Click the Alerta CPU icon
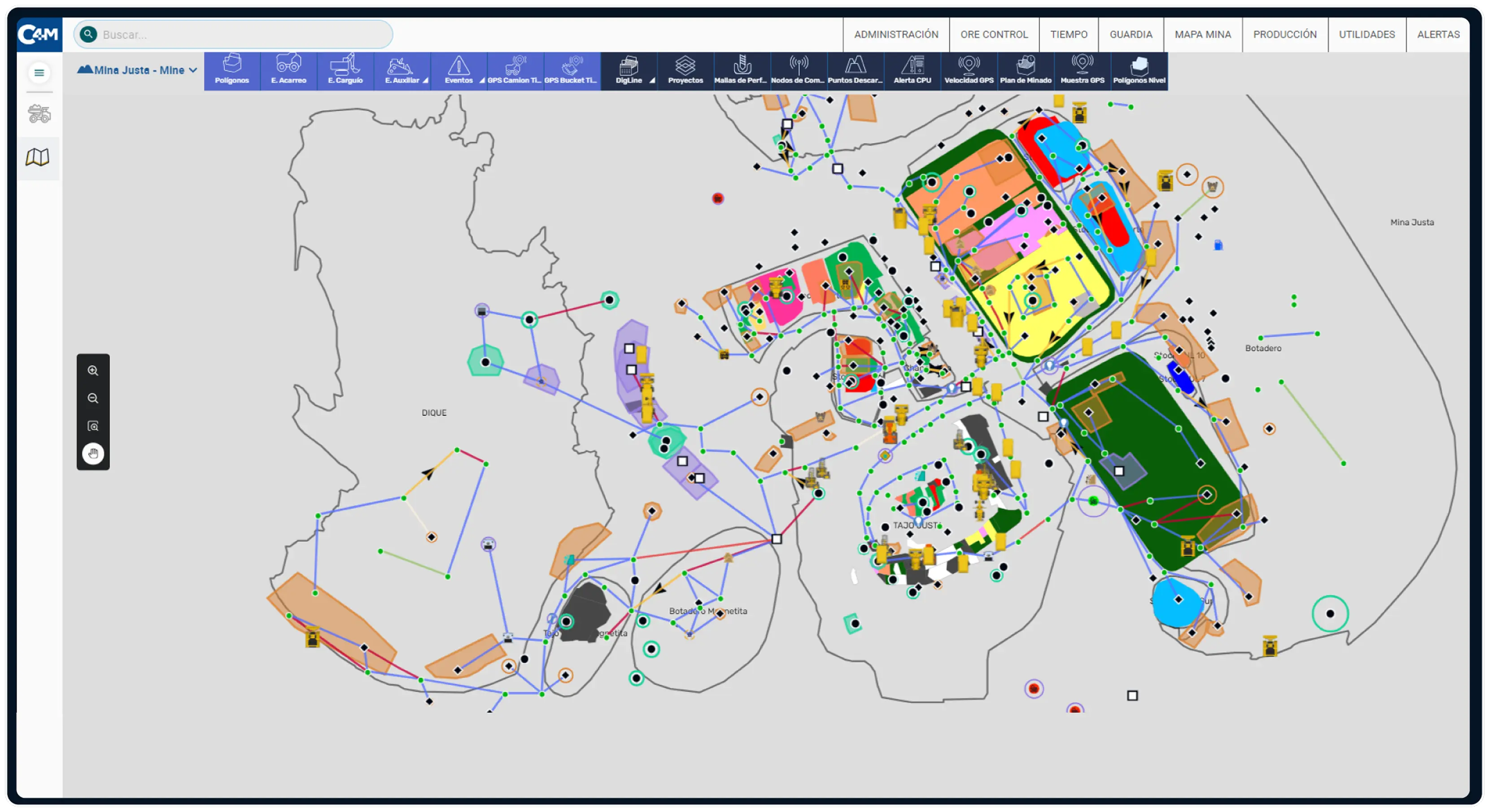Viewport: 1488px width, 812px height. tap(912, 65)
